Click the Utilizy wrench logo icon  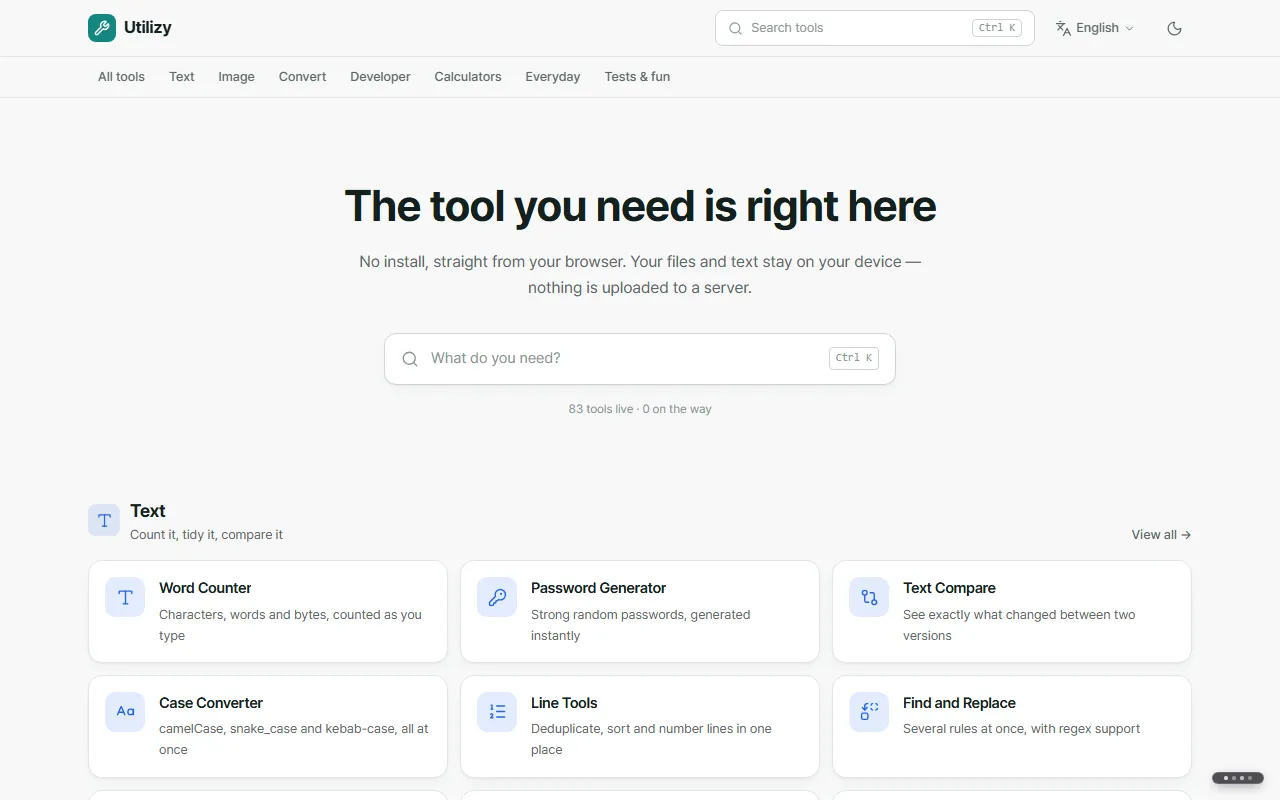click(102, 28)
